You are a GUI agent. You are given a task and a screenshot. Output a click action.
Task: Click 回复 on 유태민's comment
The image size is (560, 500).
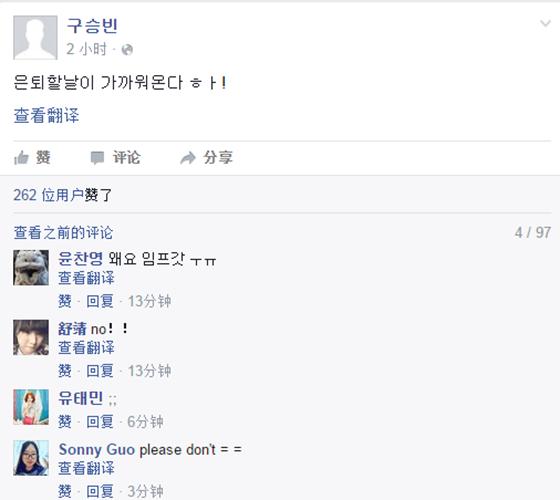100,422
